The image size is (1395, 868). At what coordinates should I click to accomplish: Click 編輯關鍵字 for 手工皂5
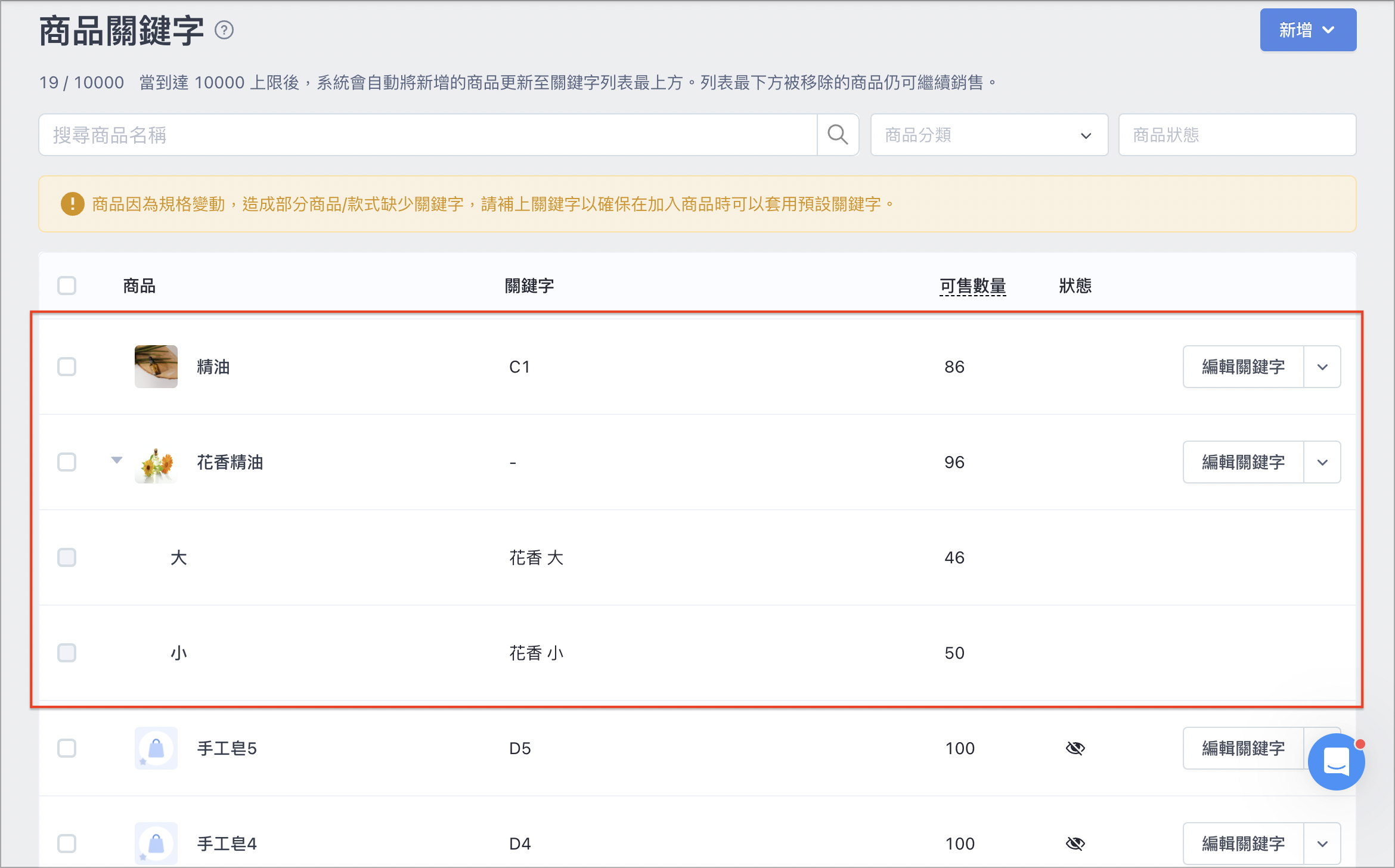[1243, 748]
